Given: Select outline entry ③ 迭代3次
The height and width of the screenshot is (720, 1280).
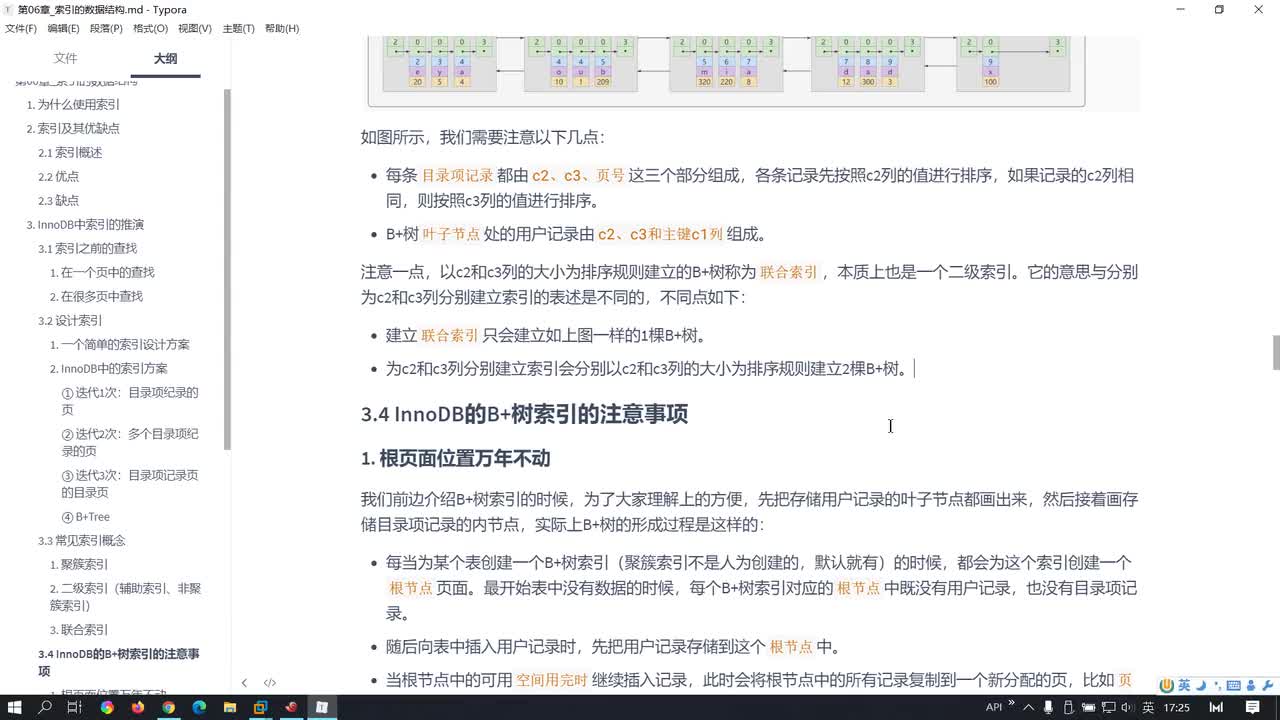Looking at the screenshot, I should (x=130, y=484).
